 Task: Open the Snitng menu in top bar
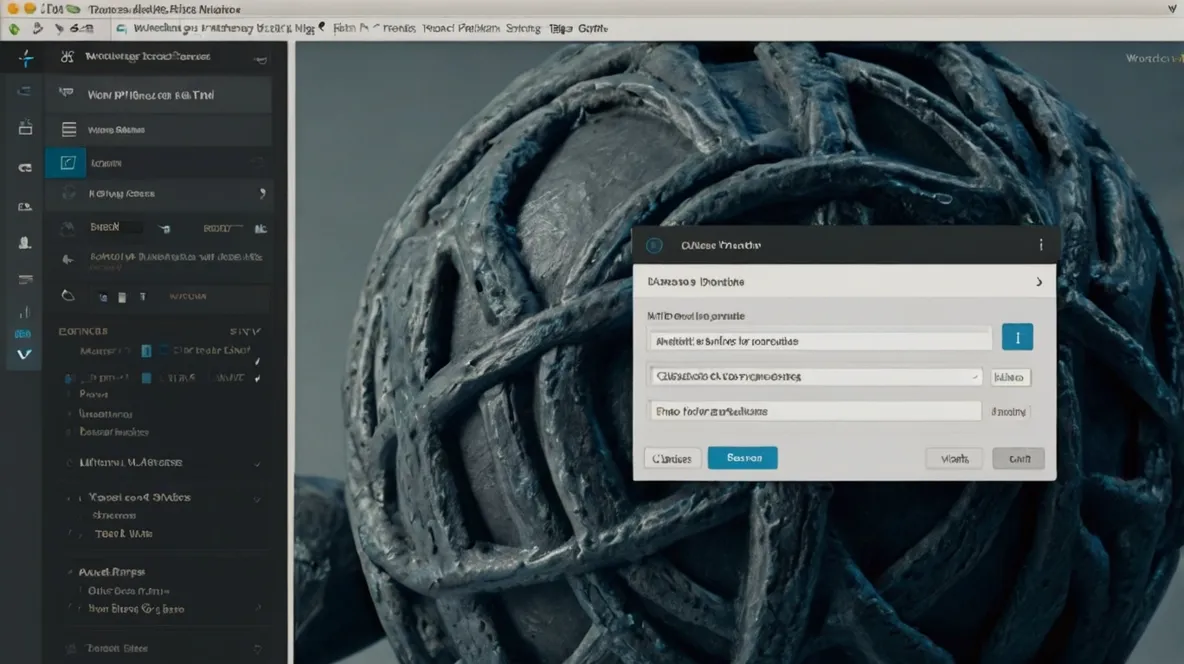[x=523, y=29]
